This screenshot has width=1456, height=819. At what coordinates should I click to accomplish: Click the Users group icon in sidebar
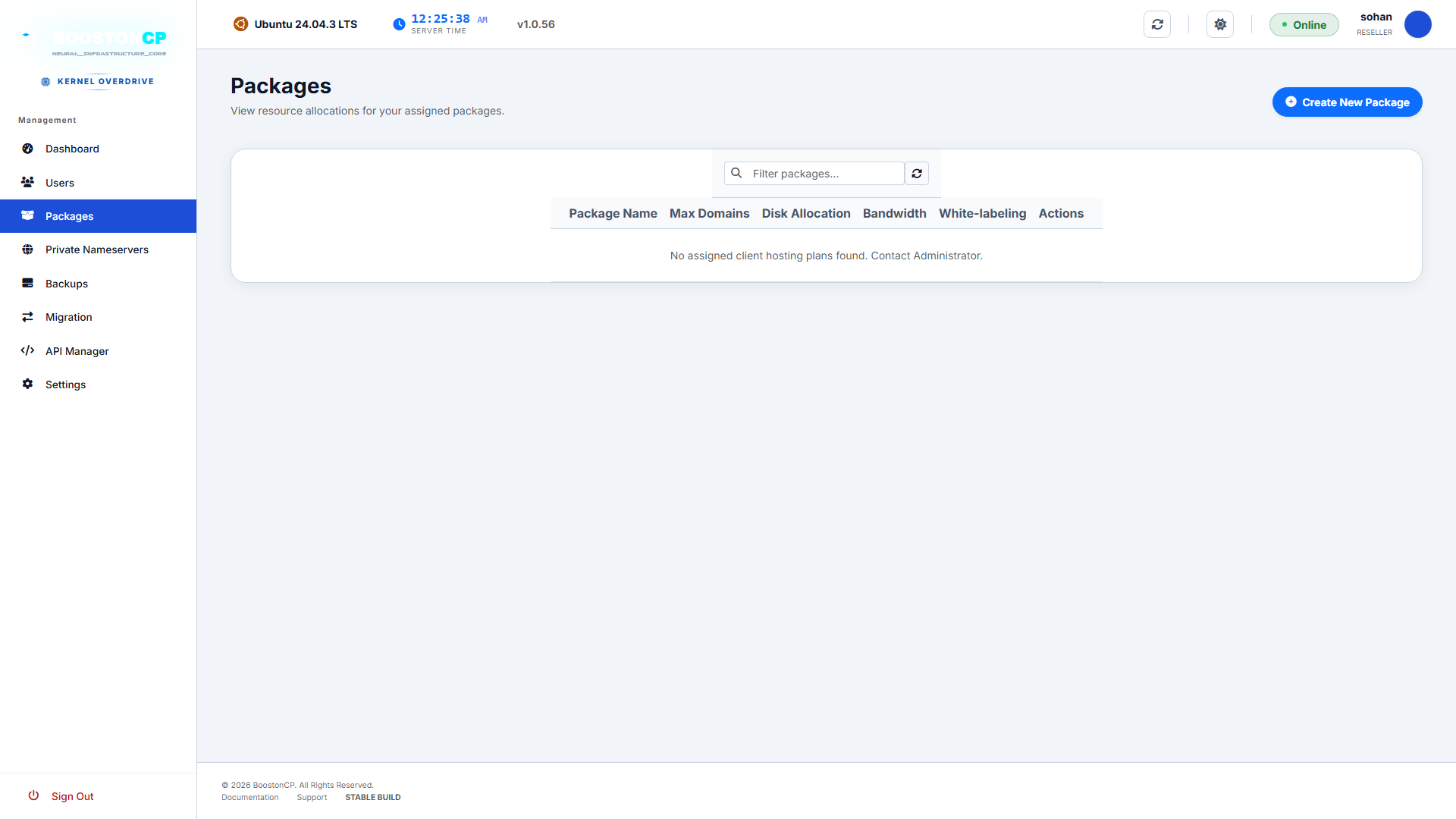tap(27, 182)
